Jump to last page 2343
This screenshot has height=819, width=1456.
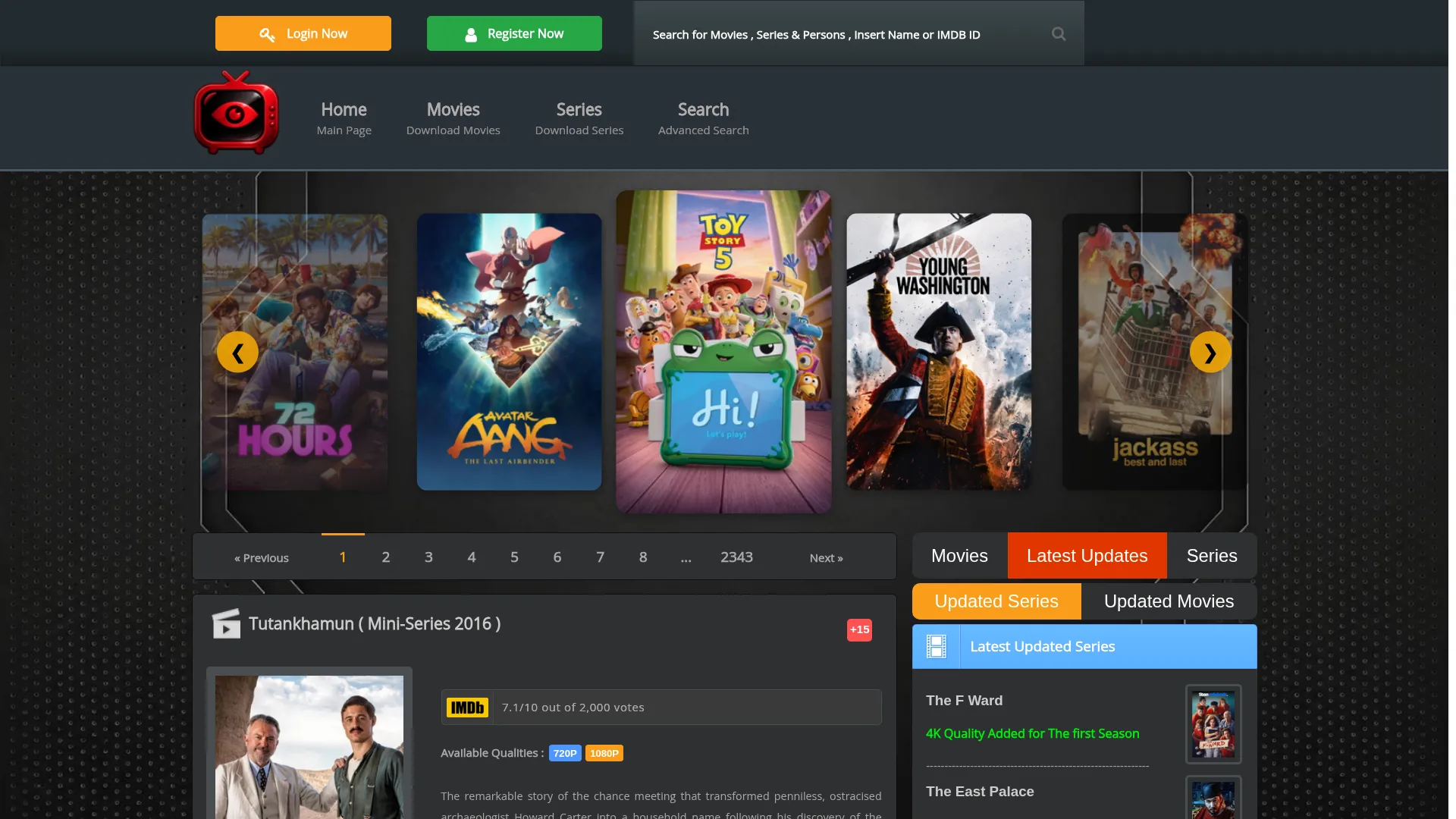tap(736, 557)
